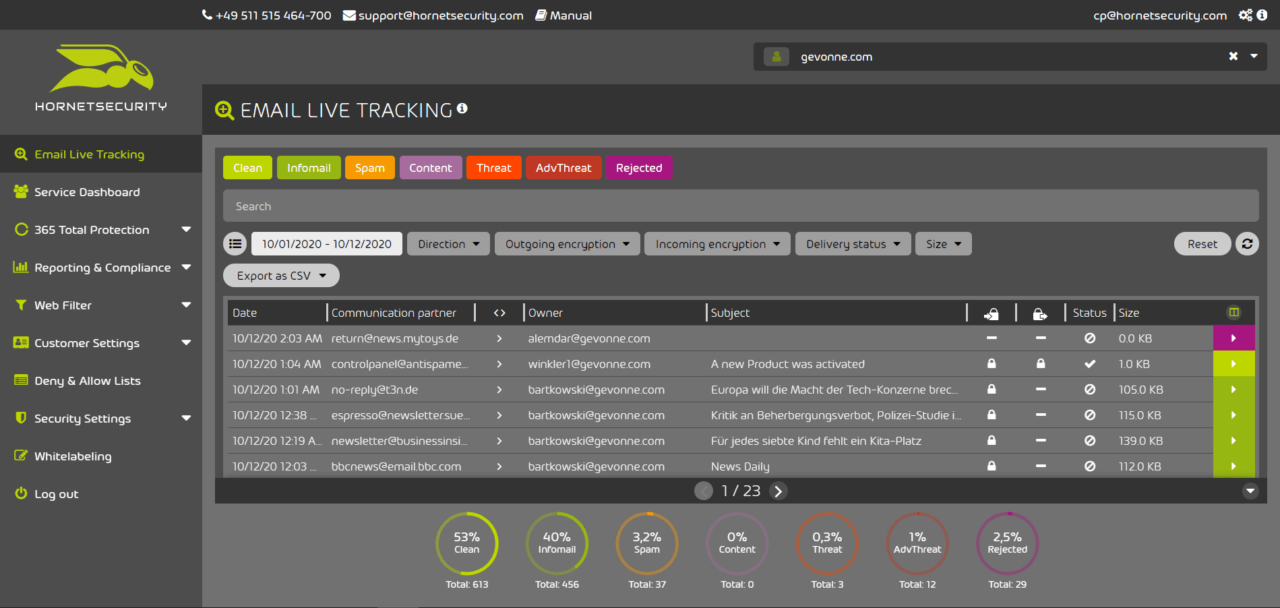Click the info icon beside Email Live Tracking
The image size is (1280, 608).
462,109
